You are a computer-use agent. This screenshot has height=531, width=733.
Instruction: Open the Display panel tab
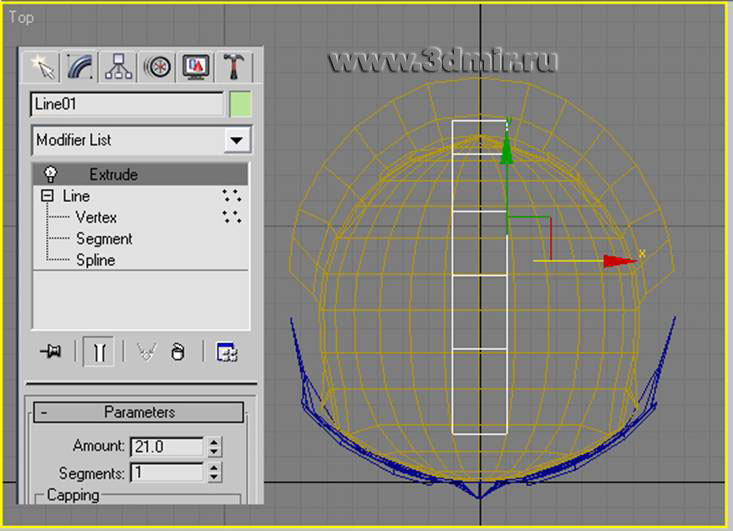point(196,66)
